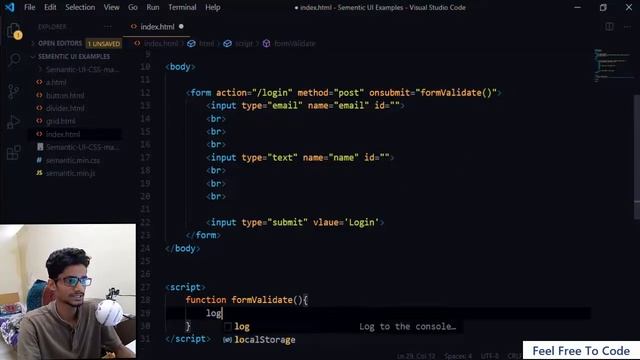Open semantic.min.css in the explorer
This screenshot has width=640, height=360.
pyautogui.click(x=73, y=160)
